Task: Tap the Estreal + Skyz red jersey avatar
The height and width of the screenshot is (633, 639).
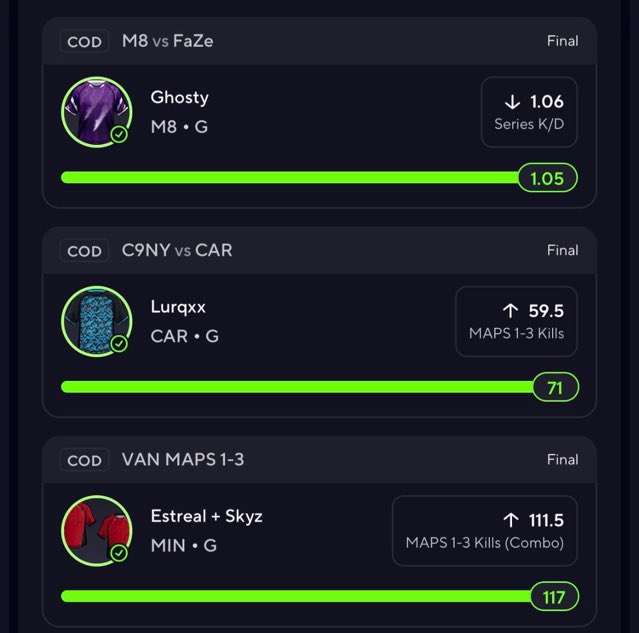Action: tap(96, 530)
